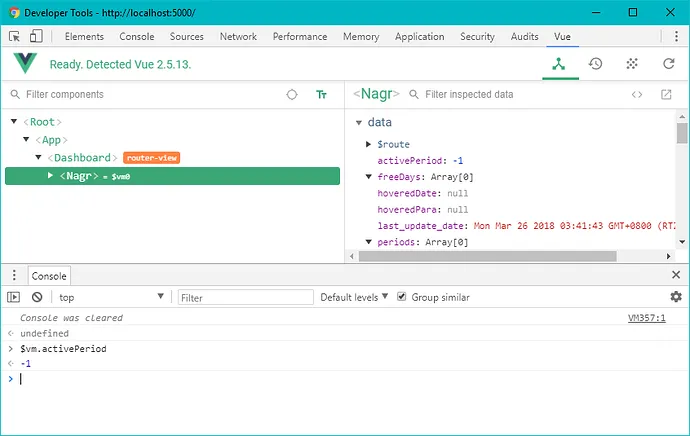Show console sidebar icon
The image size is (690, 436).
tap(14, 297)
